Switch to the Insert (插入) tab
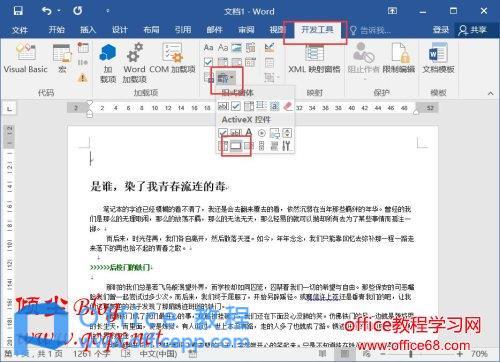The height and width of the screenshot is (362, 500). coord(88,30)
